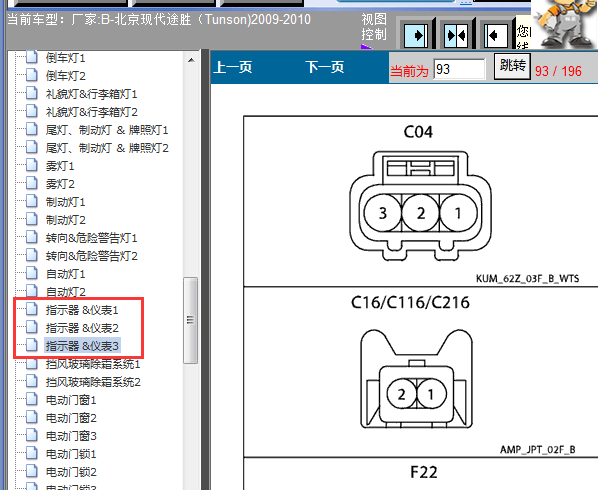Select 指示器 &仪表2 entry
598x490 pixels.
pos(82,328)
